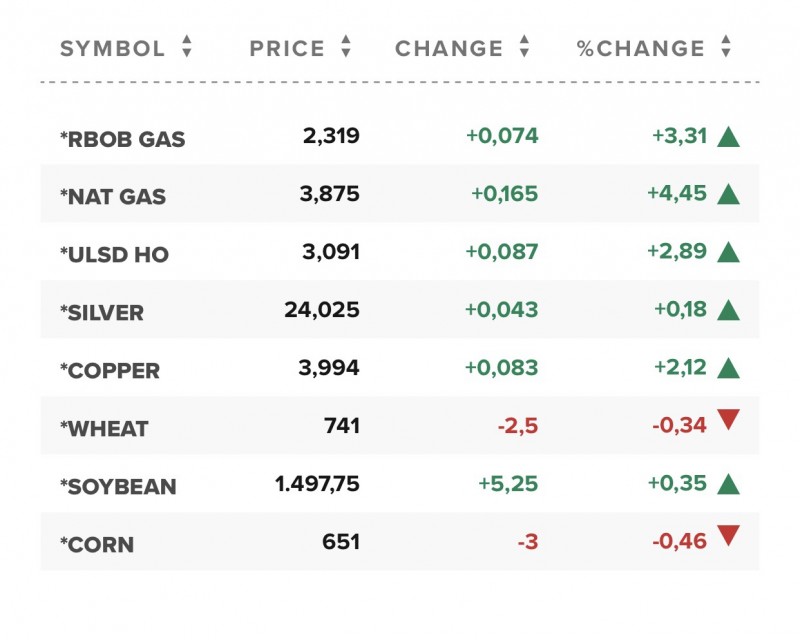Click the green up arrow for RBOB GAS
The width and height of the screenshot is (800, 640).
coord(728,138)
